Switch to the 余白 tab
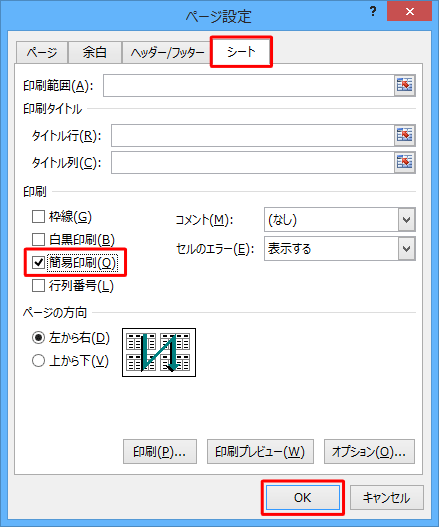This screenshot has width=439, height=527. [95, 52]
